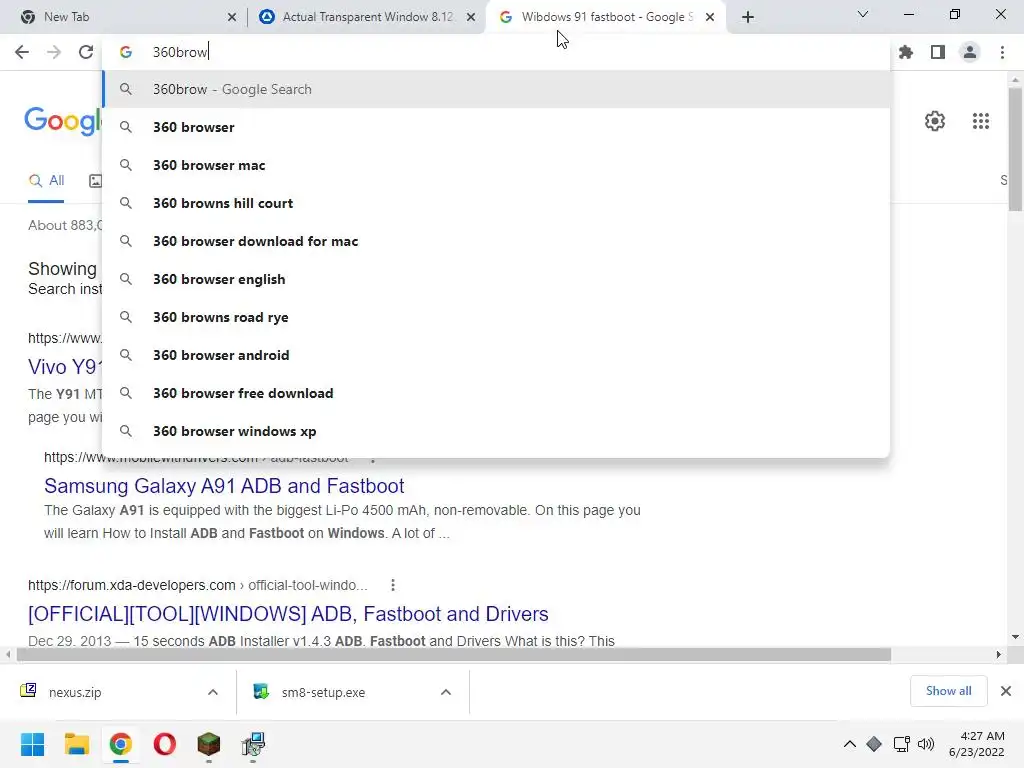This screenshot has height=768, width=1024.
Task: Expand options for sm8-setup.exe download
Action: (446, 692)
